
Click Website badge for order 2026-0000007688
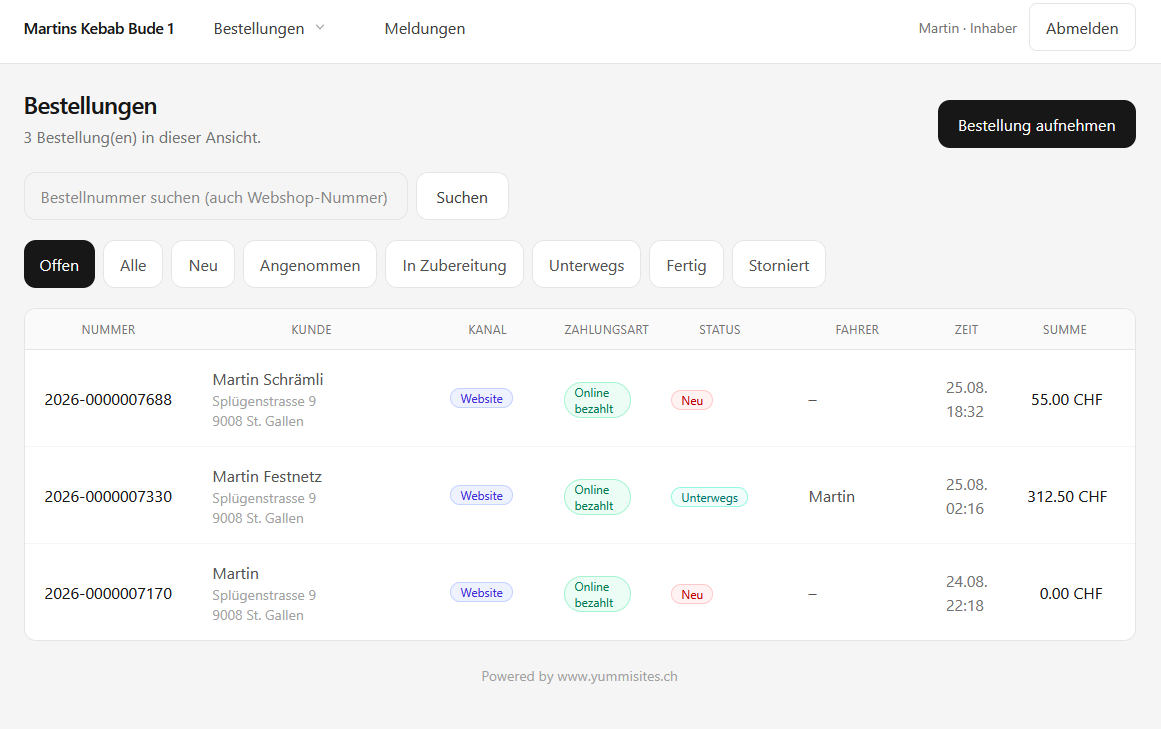coord(481,398)
